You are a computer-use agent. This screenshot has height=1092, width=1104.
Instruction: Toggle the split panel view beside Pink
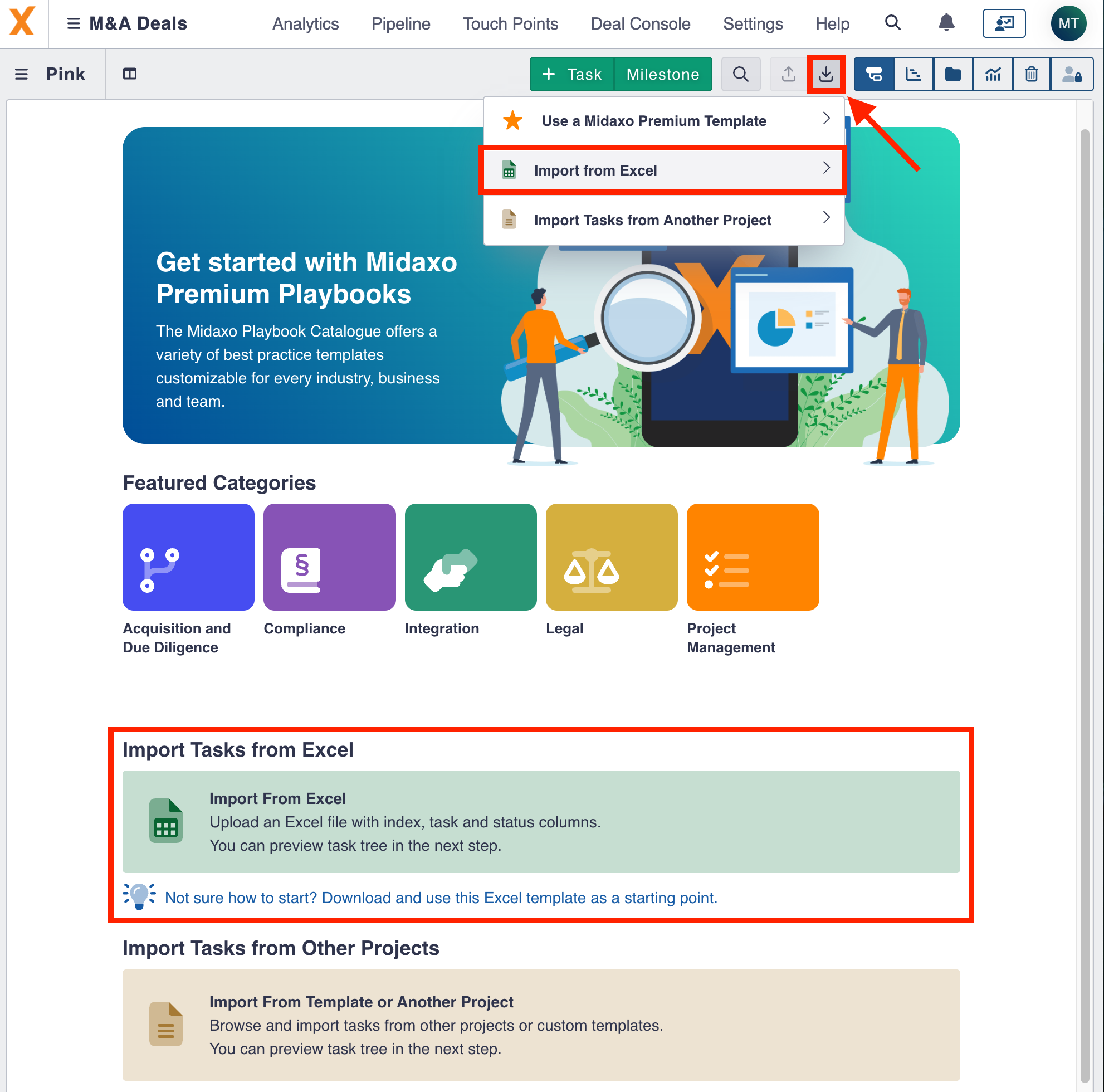click(x=130, y=74)
